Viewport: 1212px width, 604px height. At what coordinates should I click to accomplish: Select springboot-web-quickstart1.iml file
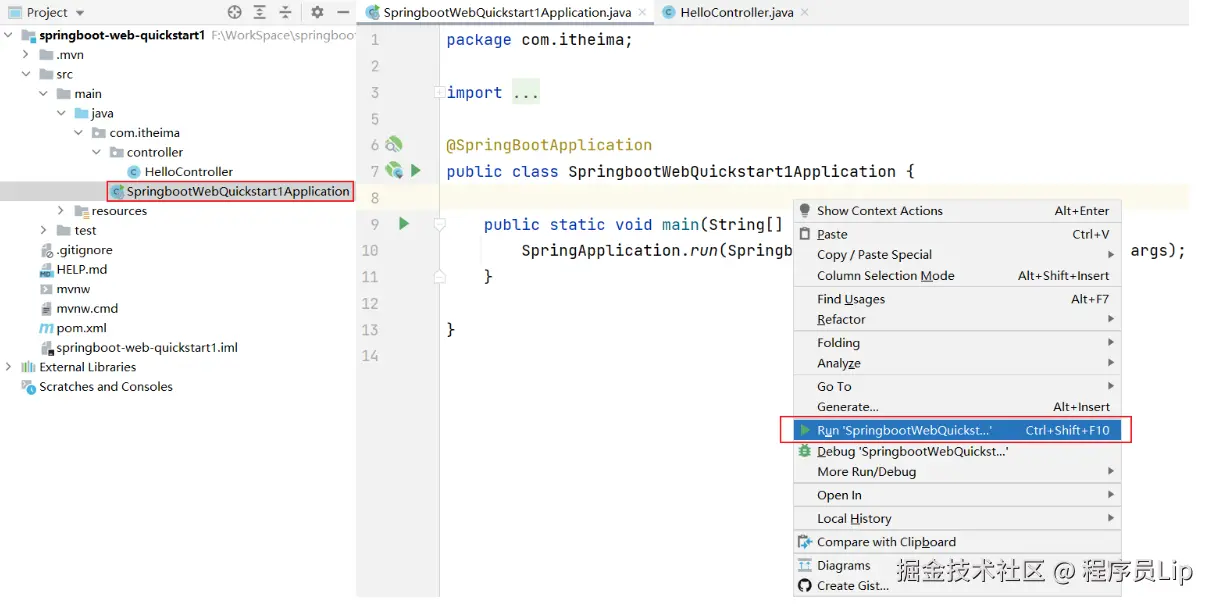point(147,348)
